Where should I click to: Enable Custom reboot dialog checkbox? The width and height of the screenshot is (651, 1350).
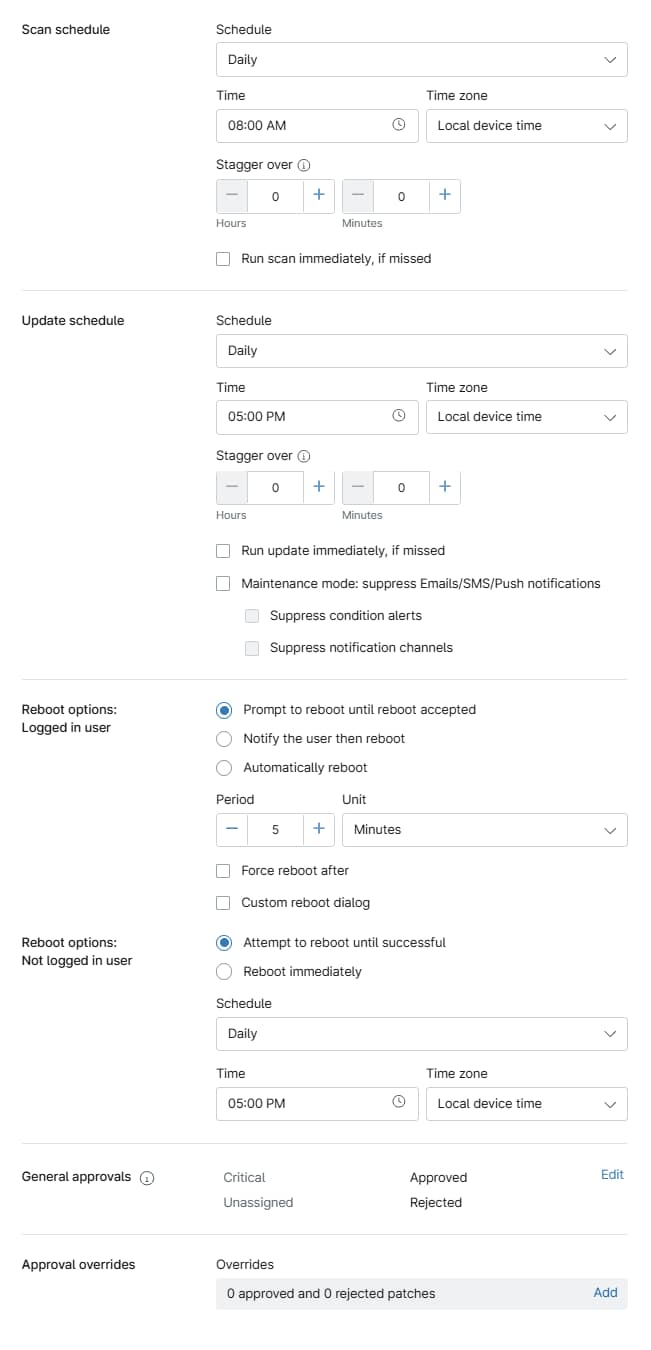223,903
